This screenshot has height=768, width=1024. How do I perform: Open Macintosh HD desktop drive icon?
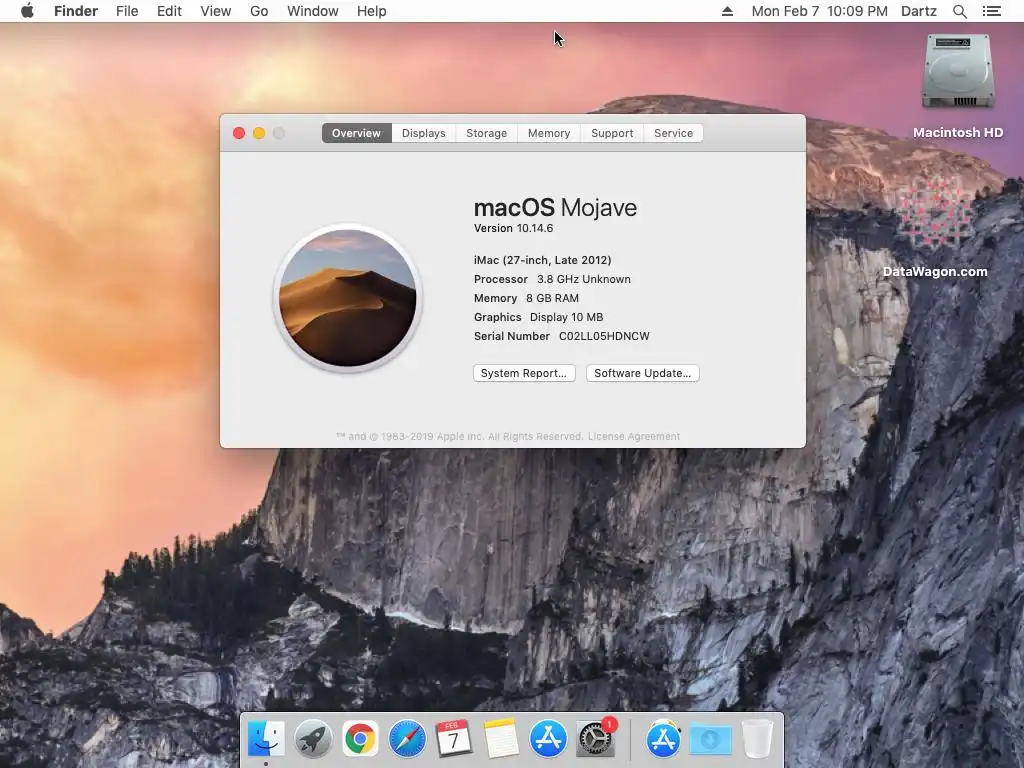958,72
